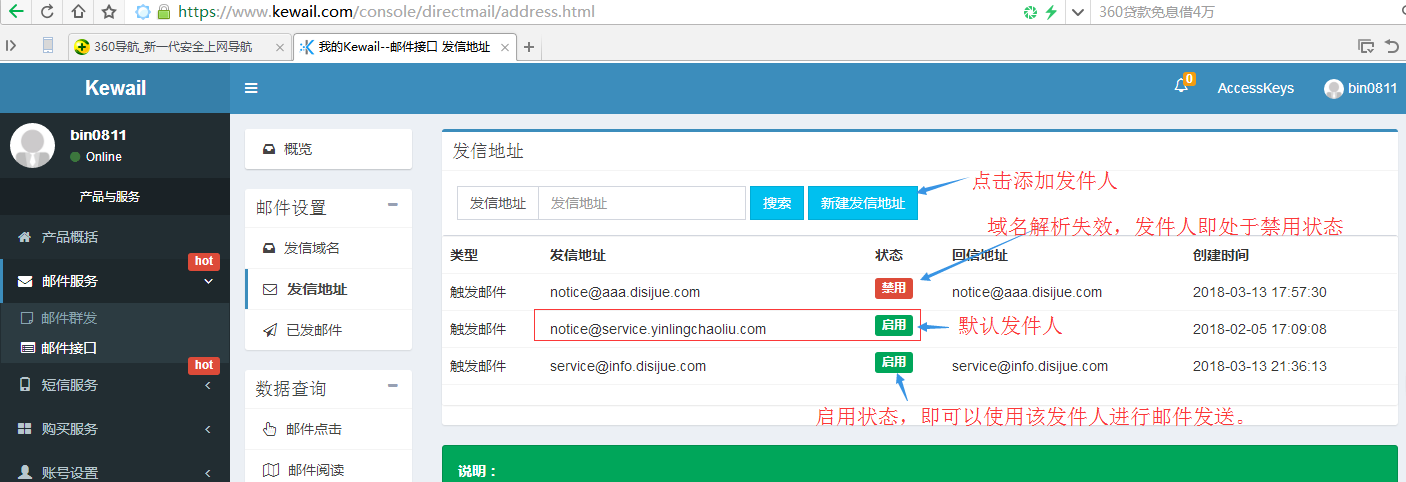
Task: Open 已发邮件 list
Action: click(328, 330)
